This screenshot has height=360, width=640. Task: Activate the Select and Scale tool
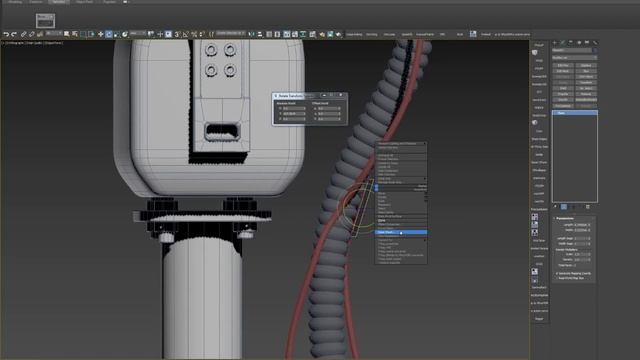point(117,34)
